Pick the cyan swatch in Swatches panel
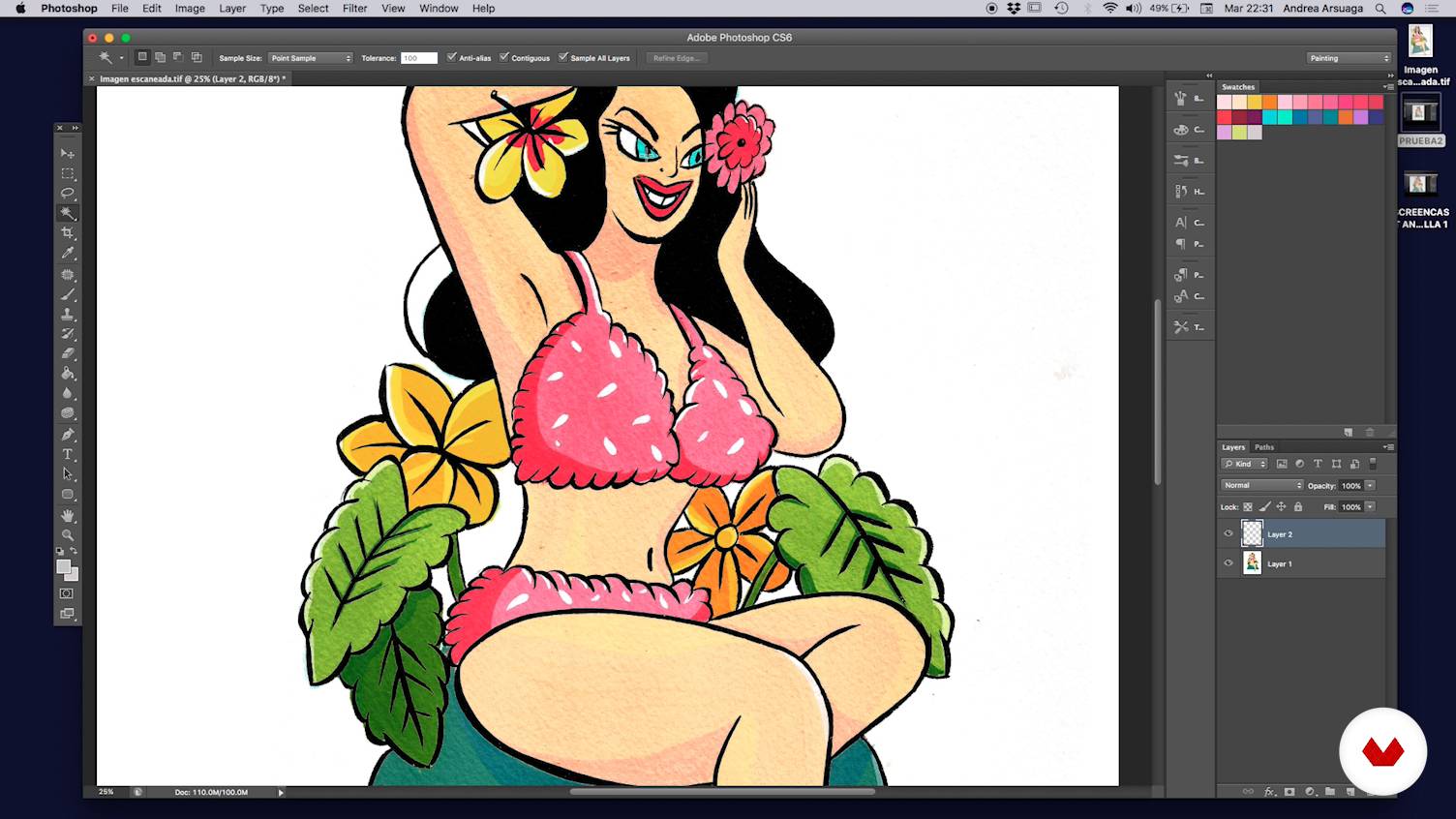The width and height of the screenshot is (1456, 819). [x=1270, y=117]
